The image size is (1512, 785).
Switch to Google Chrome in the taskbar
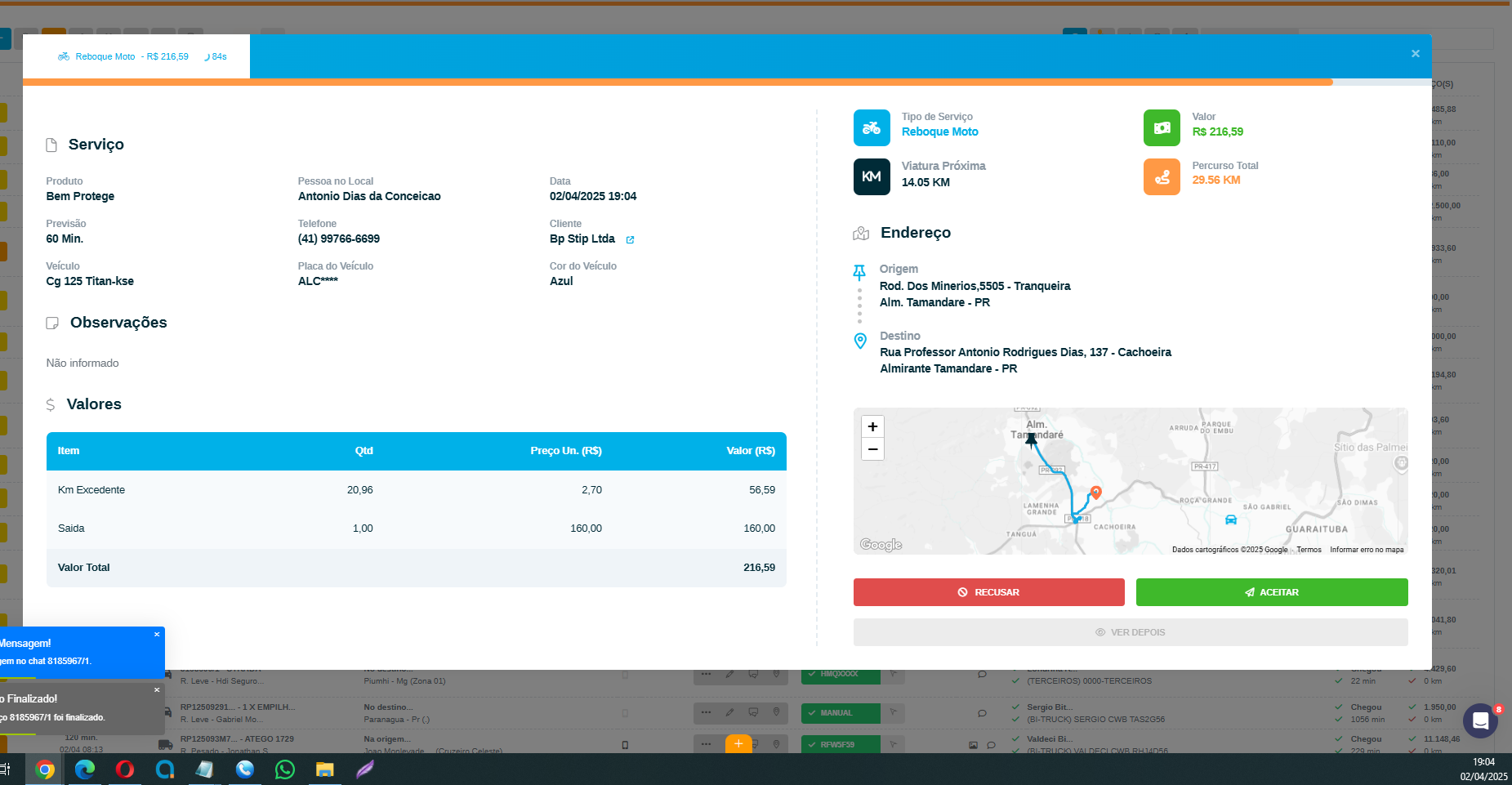(45, 769)
